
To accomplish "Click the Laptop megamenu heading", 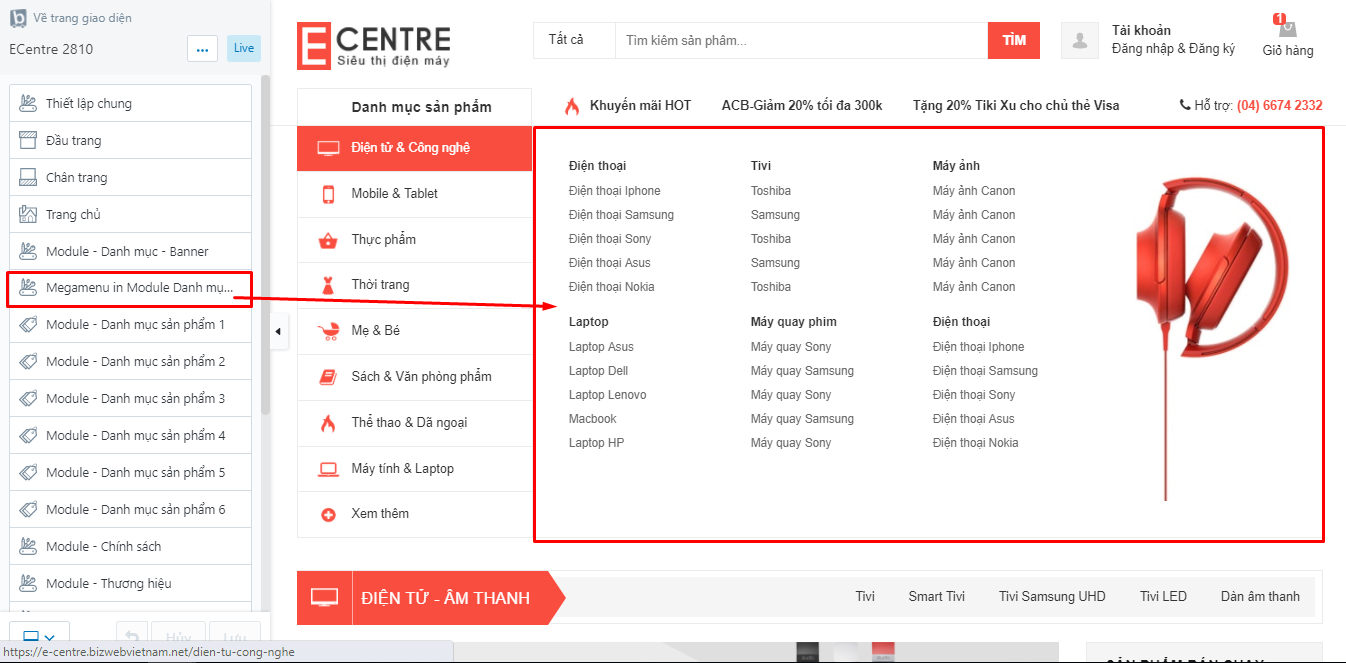I will pyautogui.click(x=588, y=322).
